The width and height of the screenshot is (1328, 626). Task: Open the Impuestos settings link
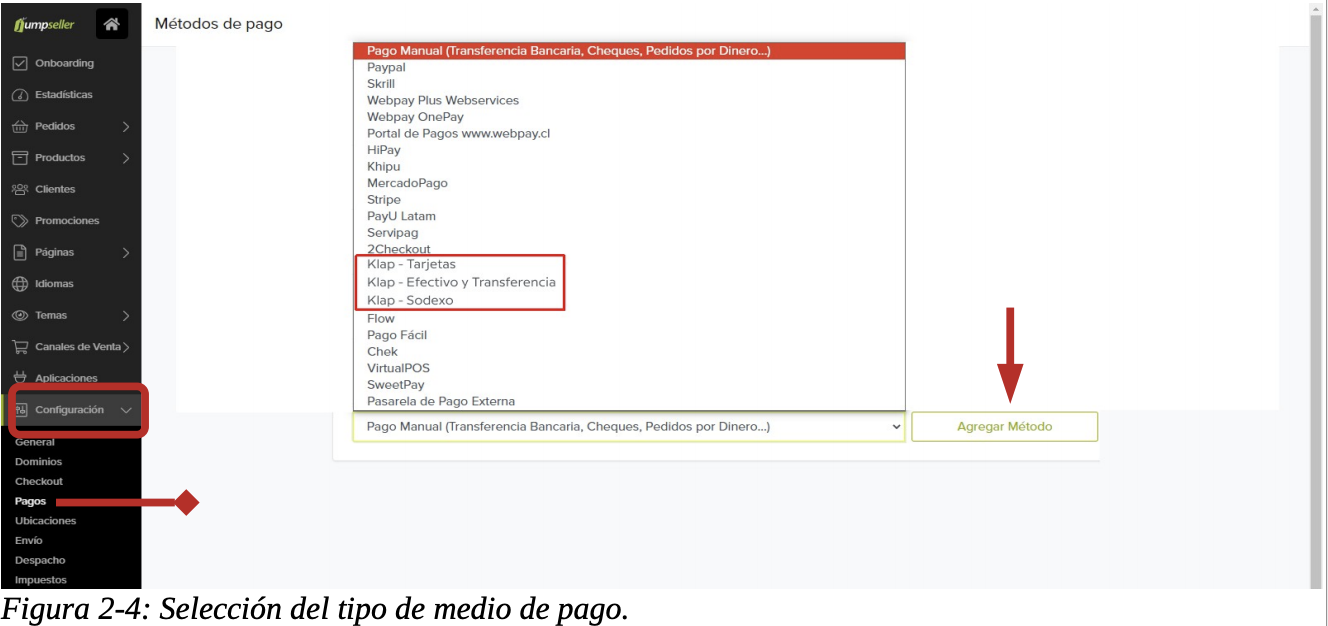pyautogui.click(x=41, y=580)
